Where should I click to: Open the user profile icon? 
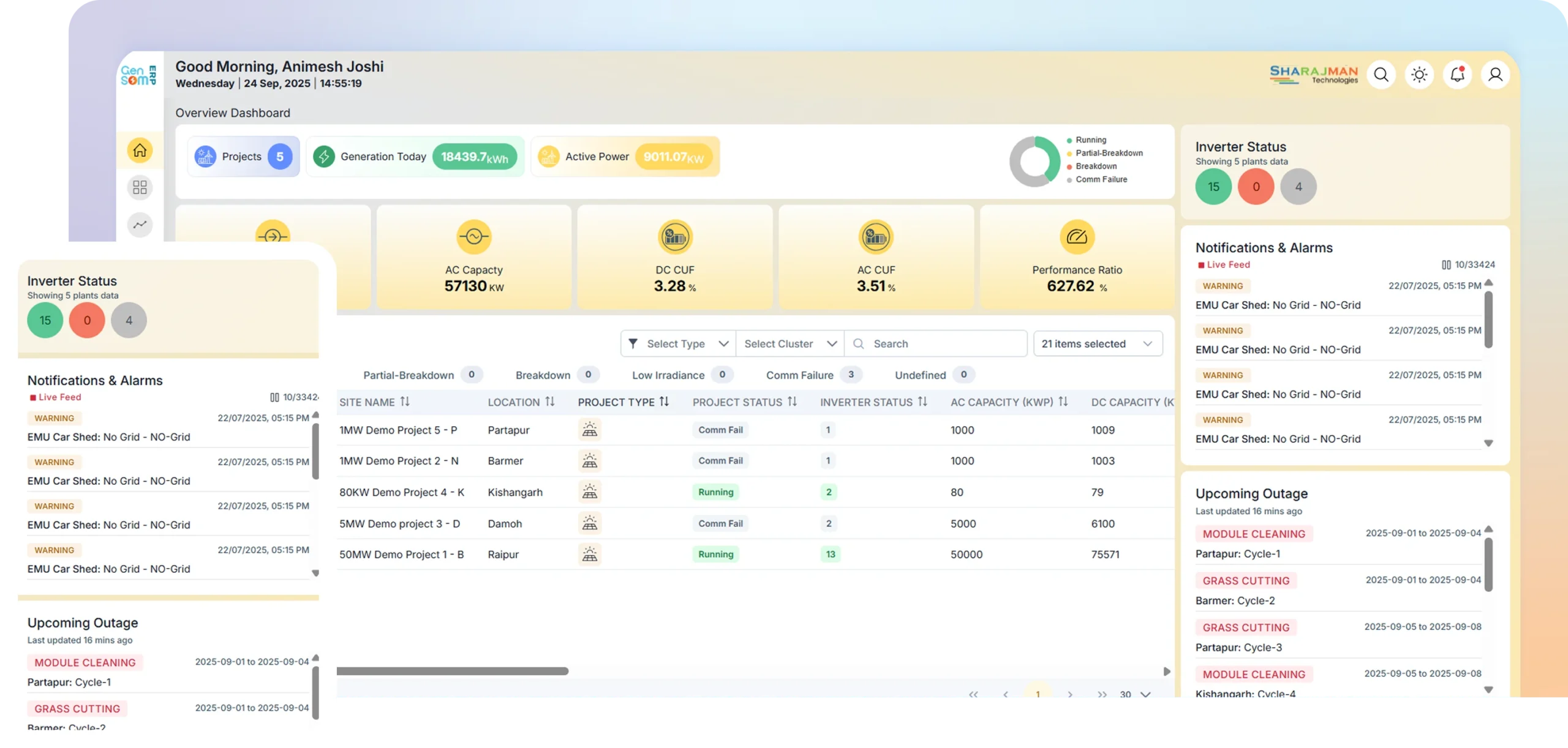[1495, 75]
